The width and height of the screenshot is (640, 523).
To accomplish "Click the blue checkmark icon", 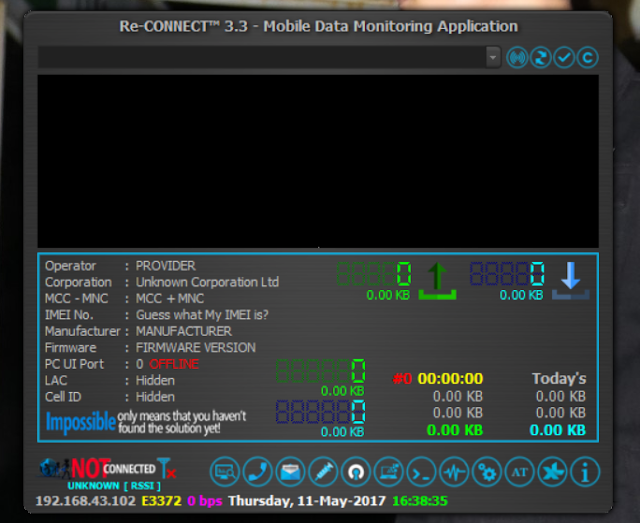I will [564, 58].
